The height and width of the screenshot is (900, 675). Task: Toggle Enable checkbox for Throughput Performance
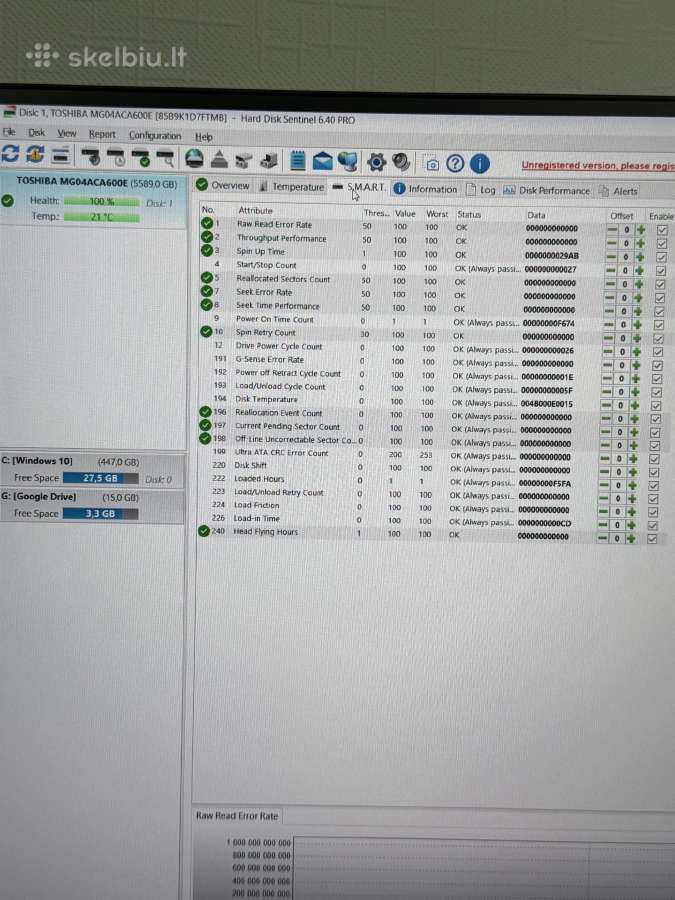(661, 243)
